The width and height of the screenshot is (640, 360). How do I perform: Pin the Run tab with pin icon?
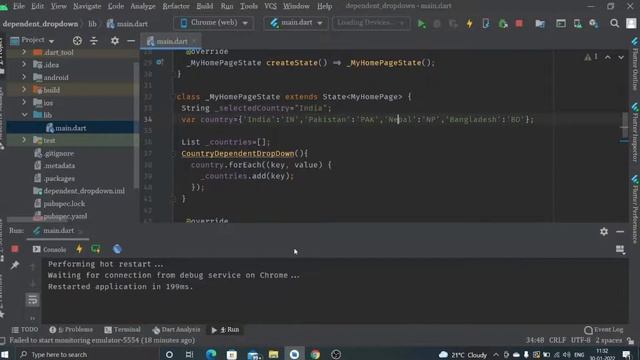pos(15,265)
